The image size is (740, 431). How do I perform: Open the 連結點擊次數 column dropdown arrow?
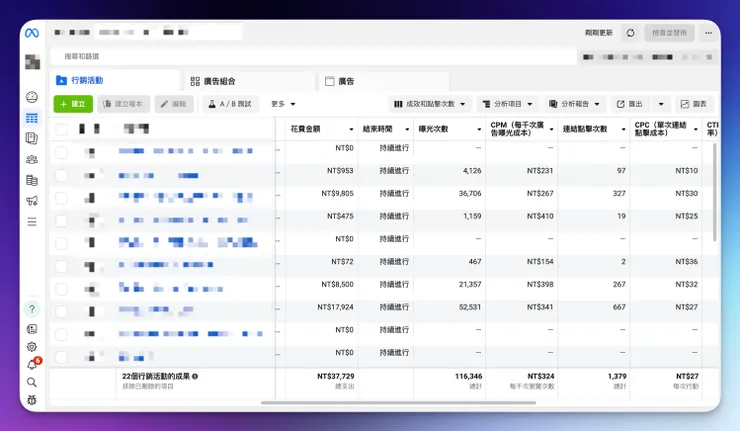point(623,129)
